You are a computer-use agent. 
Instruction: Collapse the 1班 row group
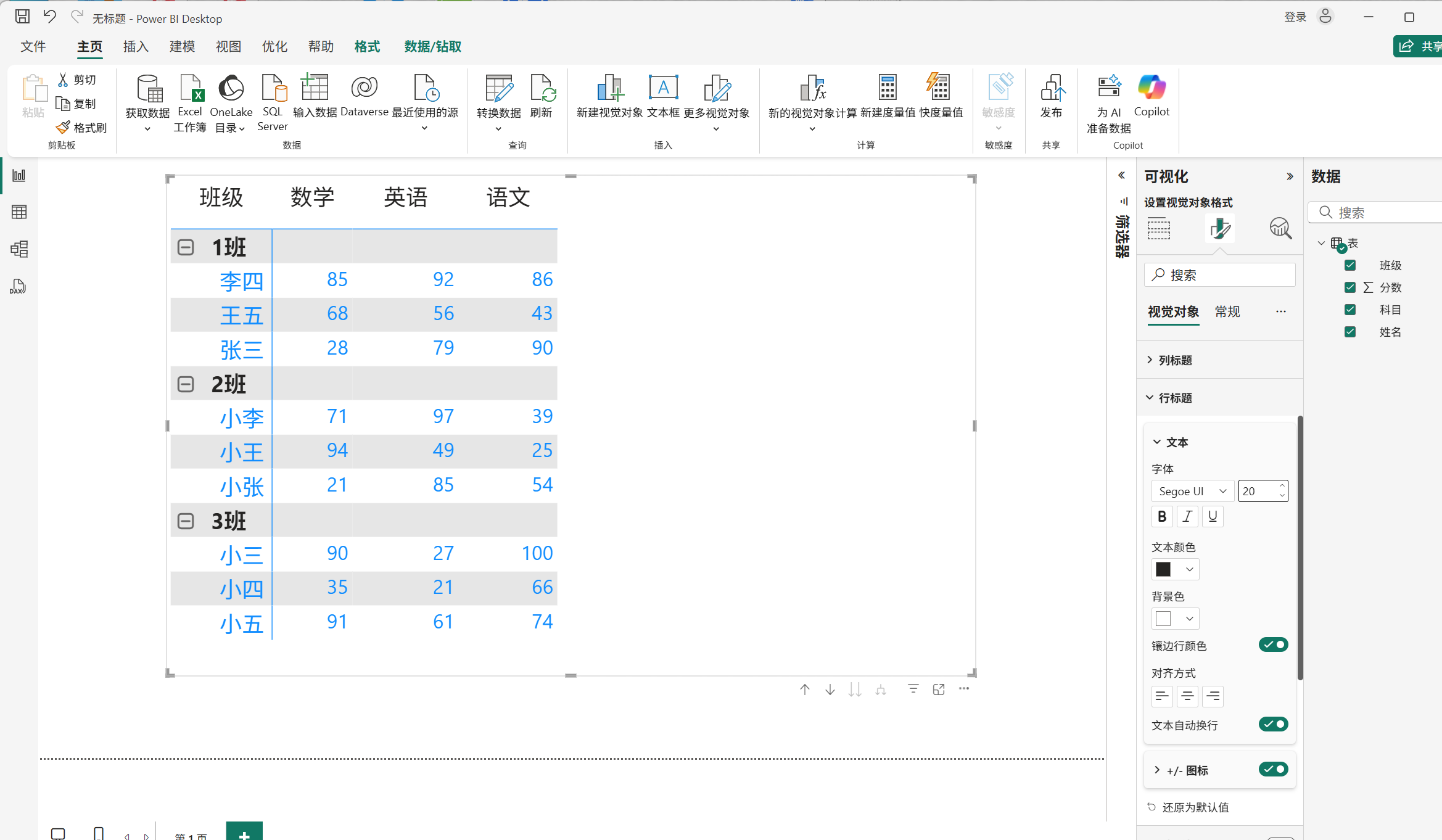point(186,247)
